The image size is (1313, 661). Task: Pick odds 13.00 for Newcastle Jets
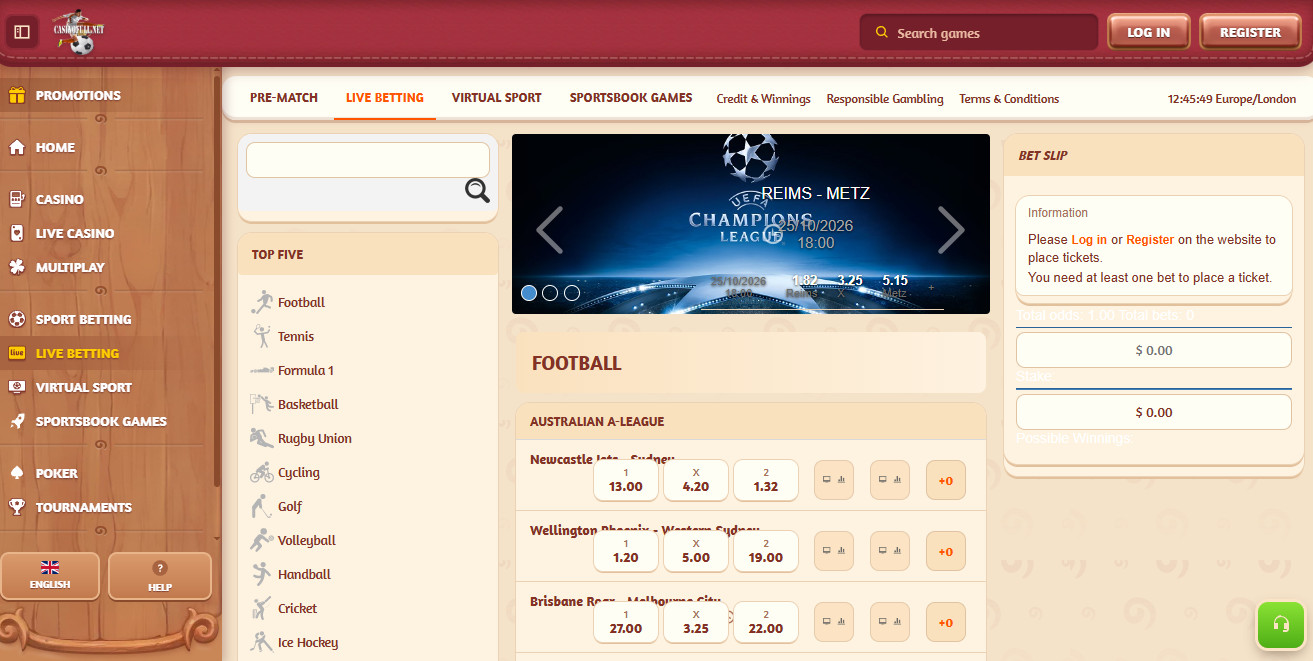coord(626,480)
